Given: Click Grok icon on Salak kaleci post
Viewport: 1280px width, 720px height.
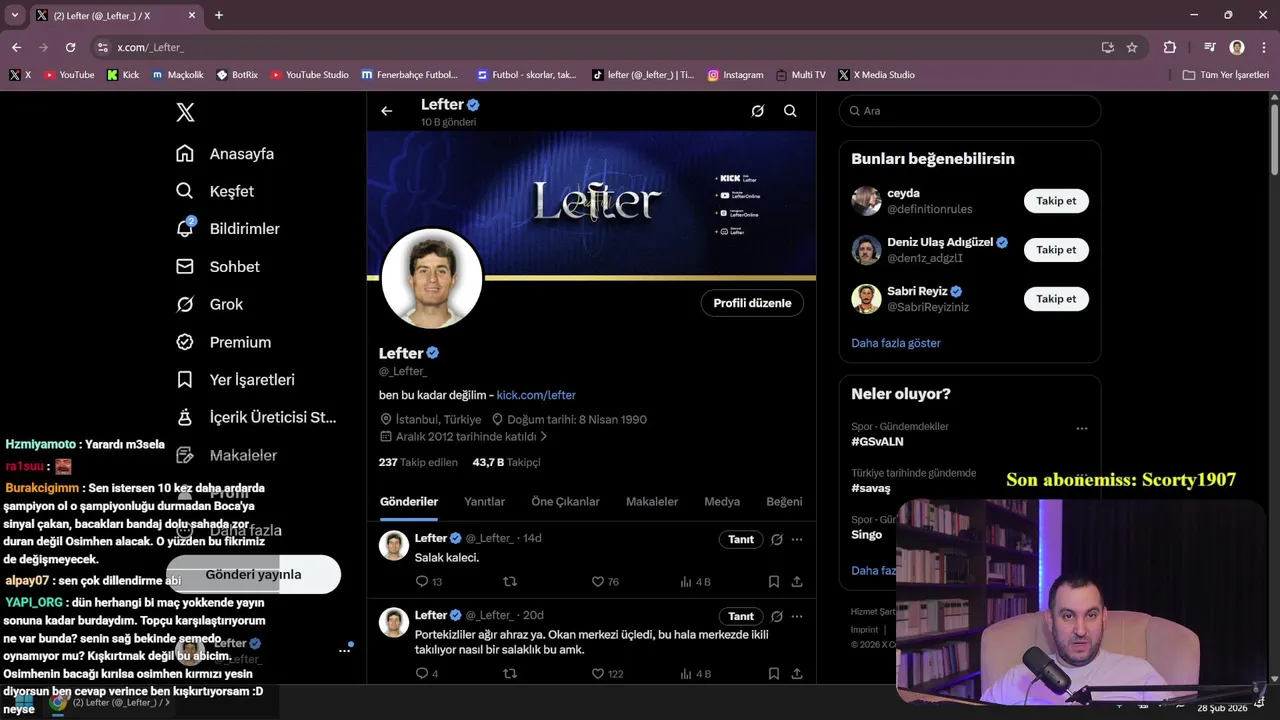Looking at the screenshot, I should click(777, 539).
